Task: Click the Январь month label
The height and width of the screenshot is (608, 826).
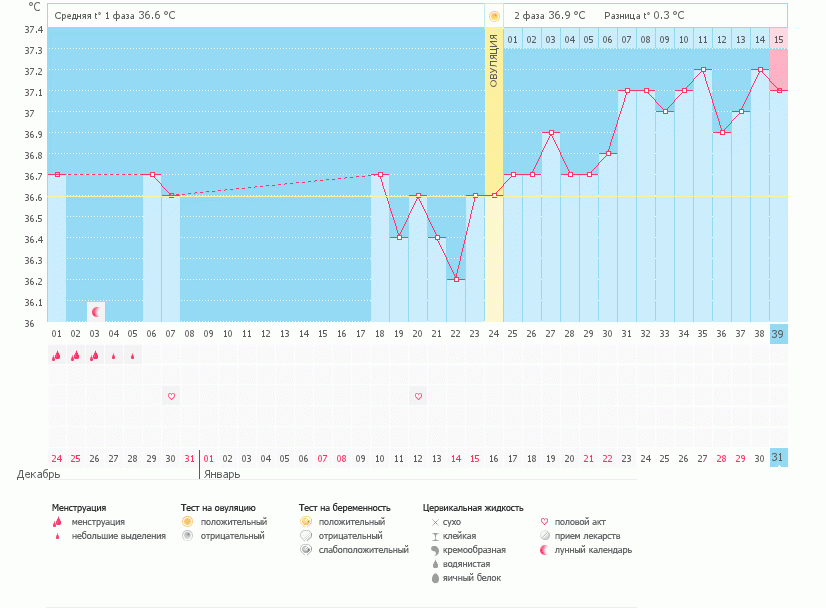Action: [x=222, y=475]
